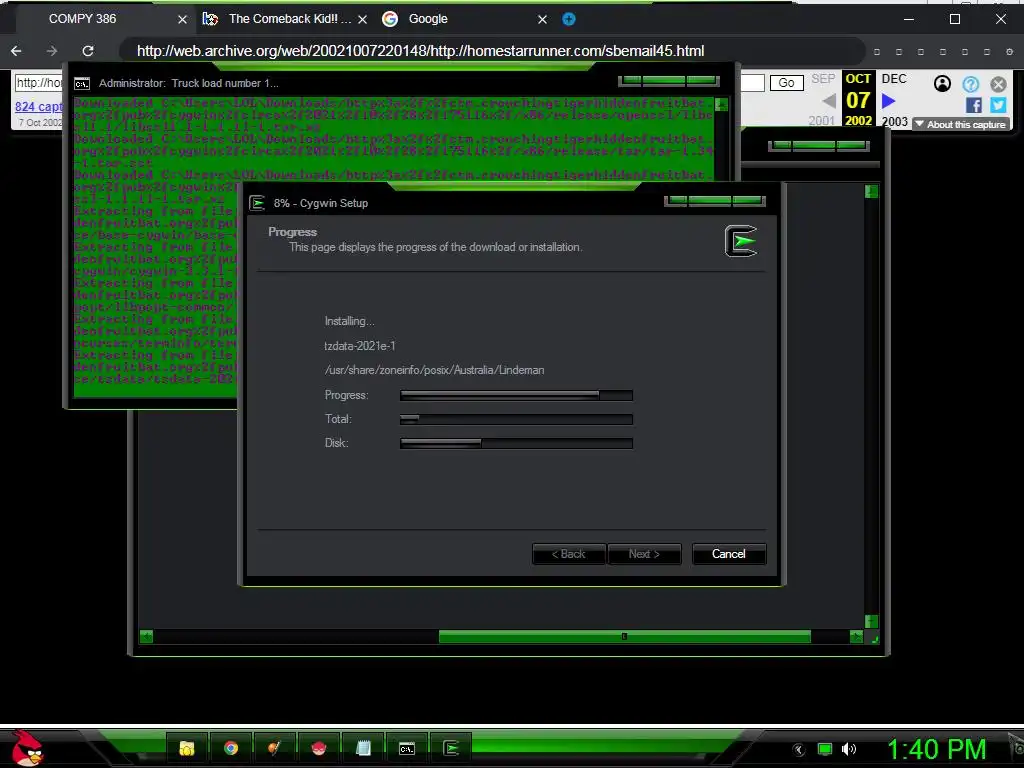
Task: Click the Wayback Go button
Action: [x=786, y=83]
